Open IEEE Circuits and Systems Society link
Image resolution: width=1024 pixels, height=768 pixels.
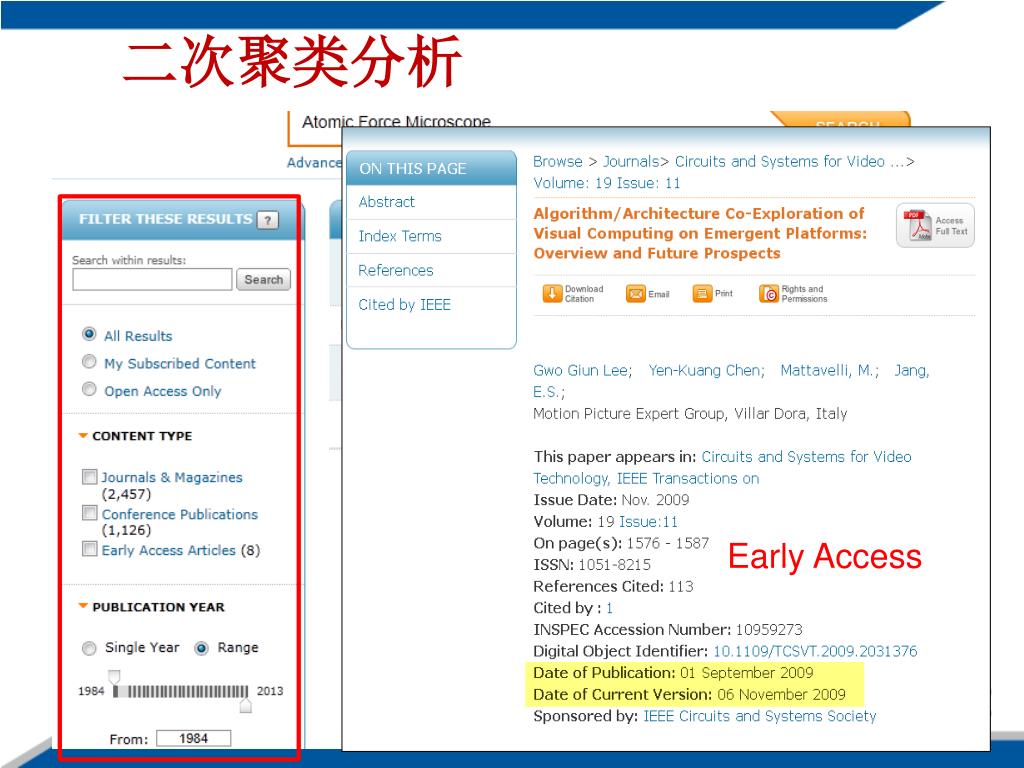pyautogui.click(x=760, y=716)
